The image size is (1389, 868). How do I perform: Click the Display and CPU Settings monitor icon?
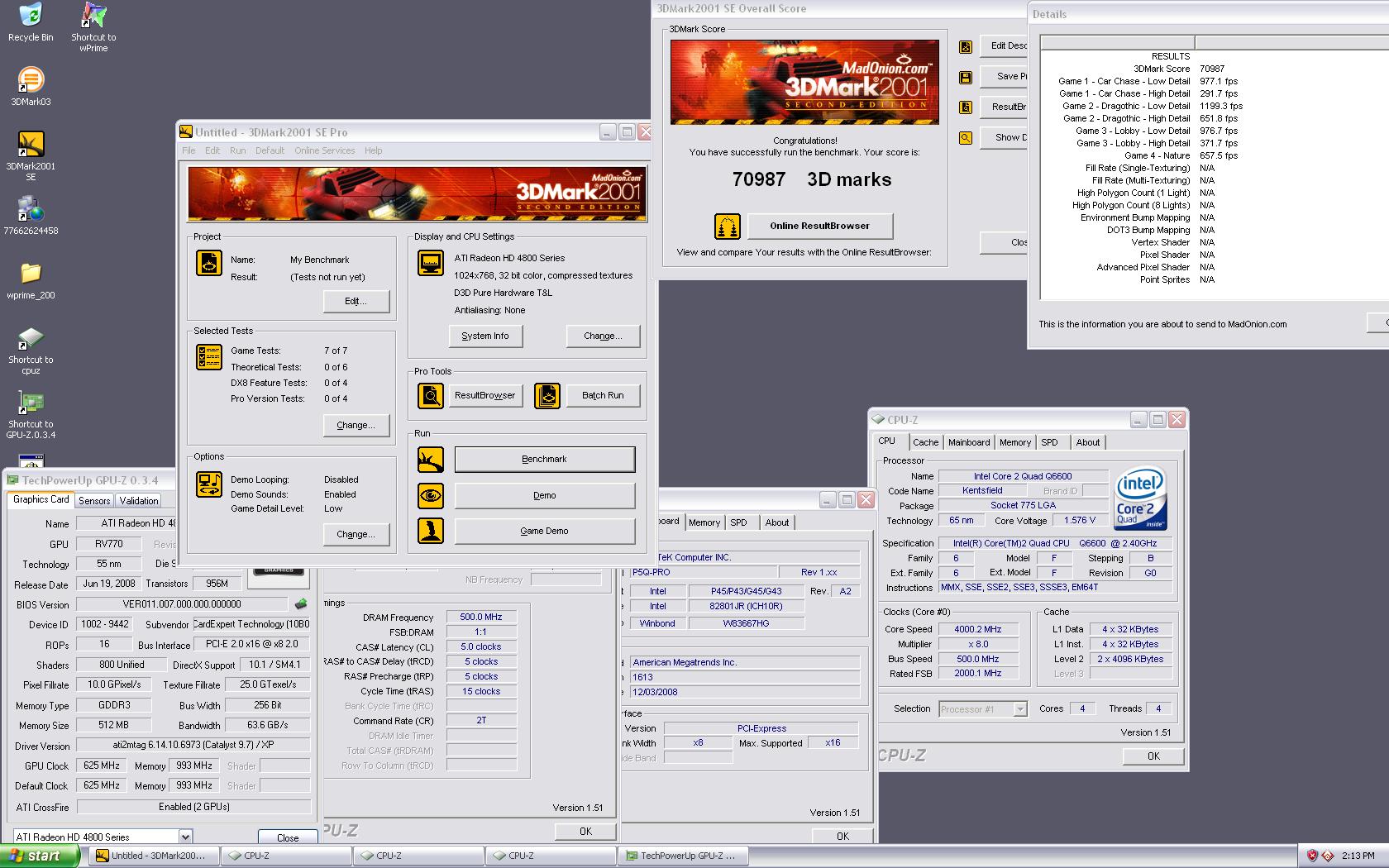[430, 263]
